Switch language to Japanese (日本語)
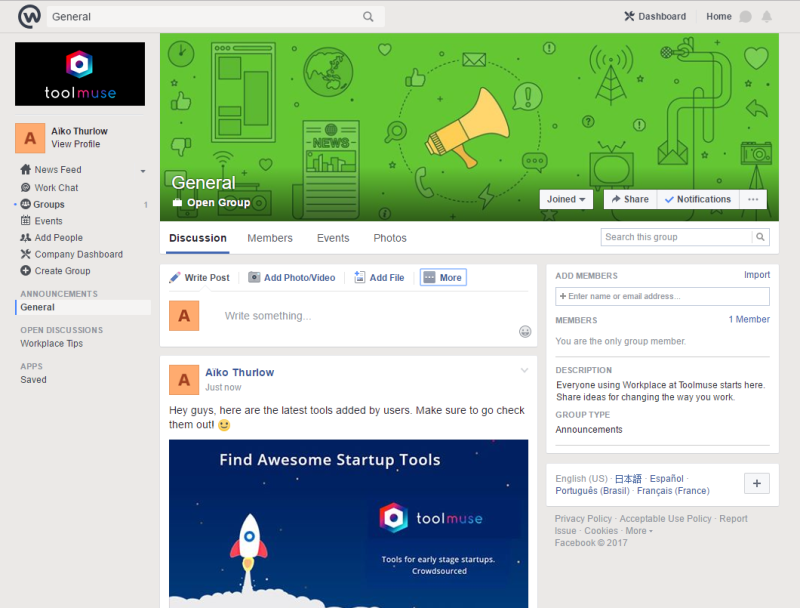800x608 pixels. click(x=628, y=478)
